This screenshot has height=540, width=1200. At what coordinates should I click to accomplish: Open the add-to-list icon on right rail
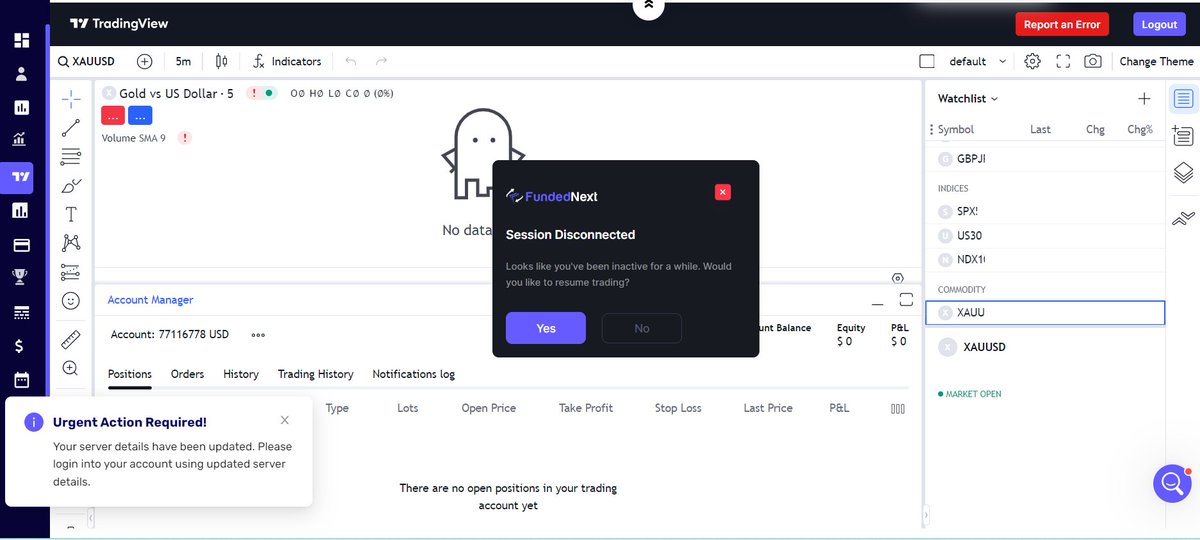click(1184, 136)
